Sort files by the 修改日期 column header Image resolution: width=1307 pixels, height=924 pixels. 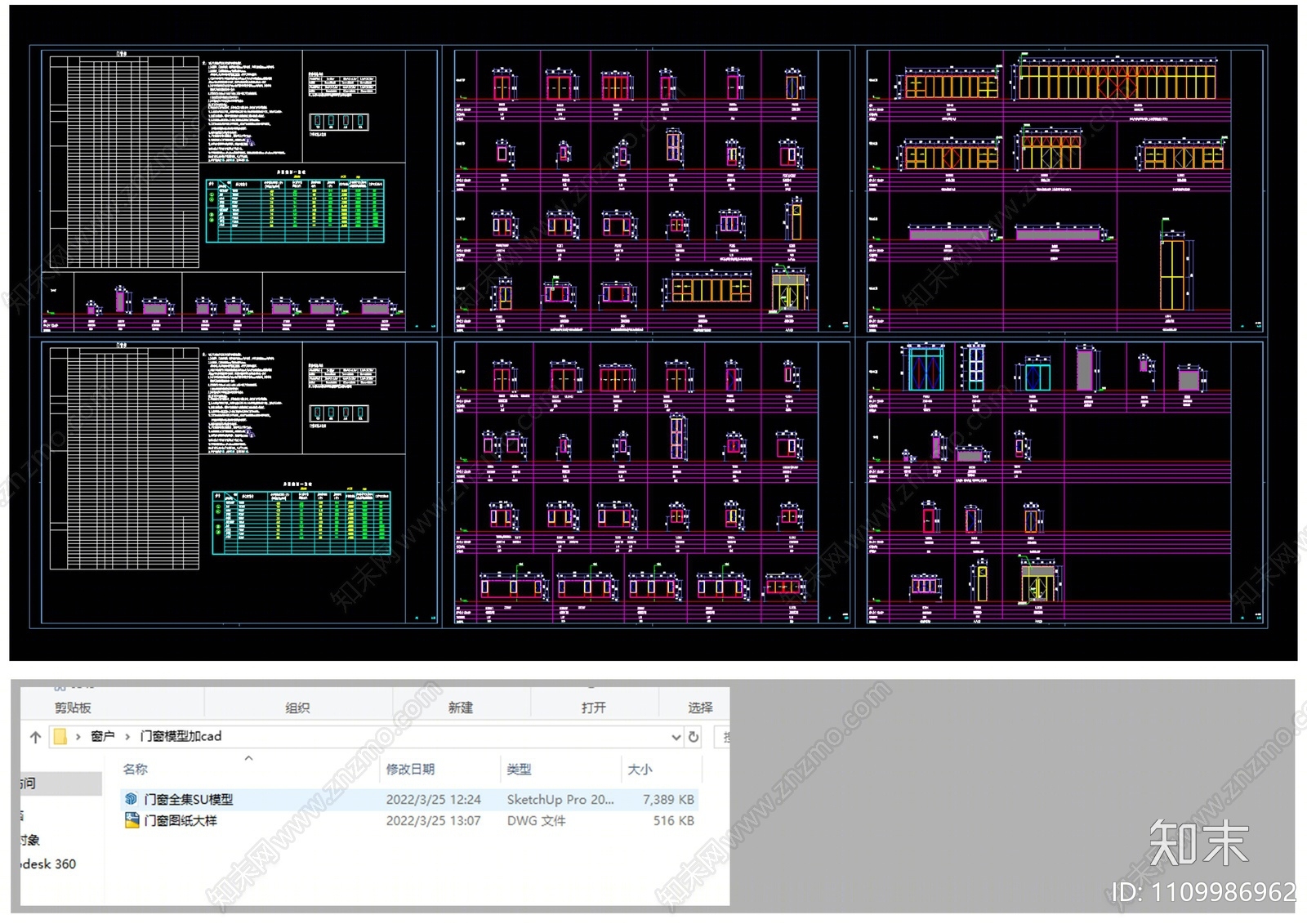410,769
